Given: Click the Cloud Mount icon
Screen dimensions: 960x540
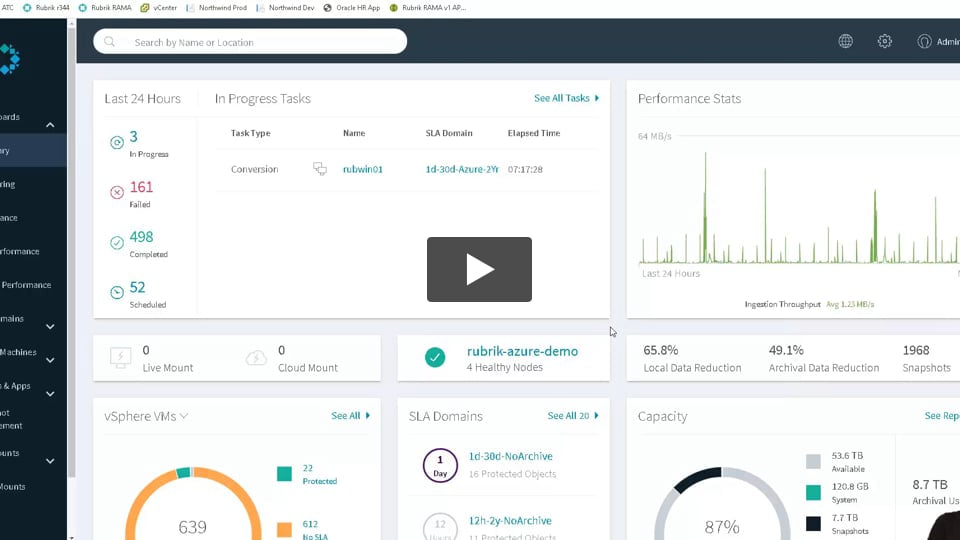Looking at the screenshot, I should pos(256,358).
